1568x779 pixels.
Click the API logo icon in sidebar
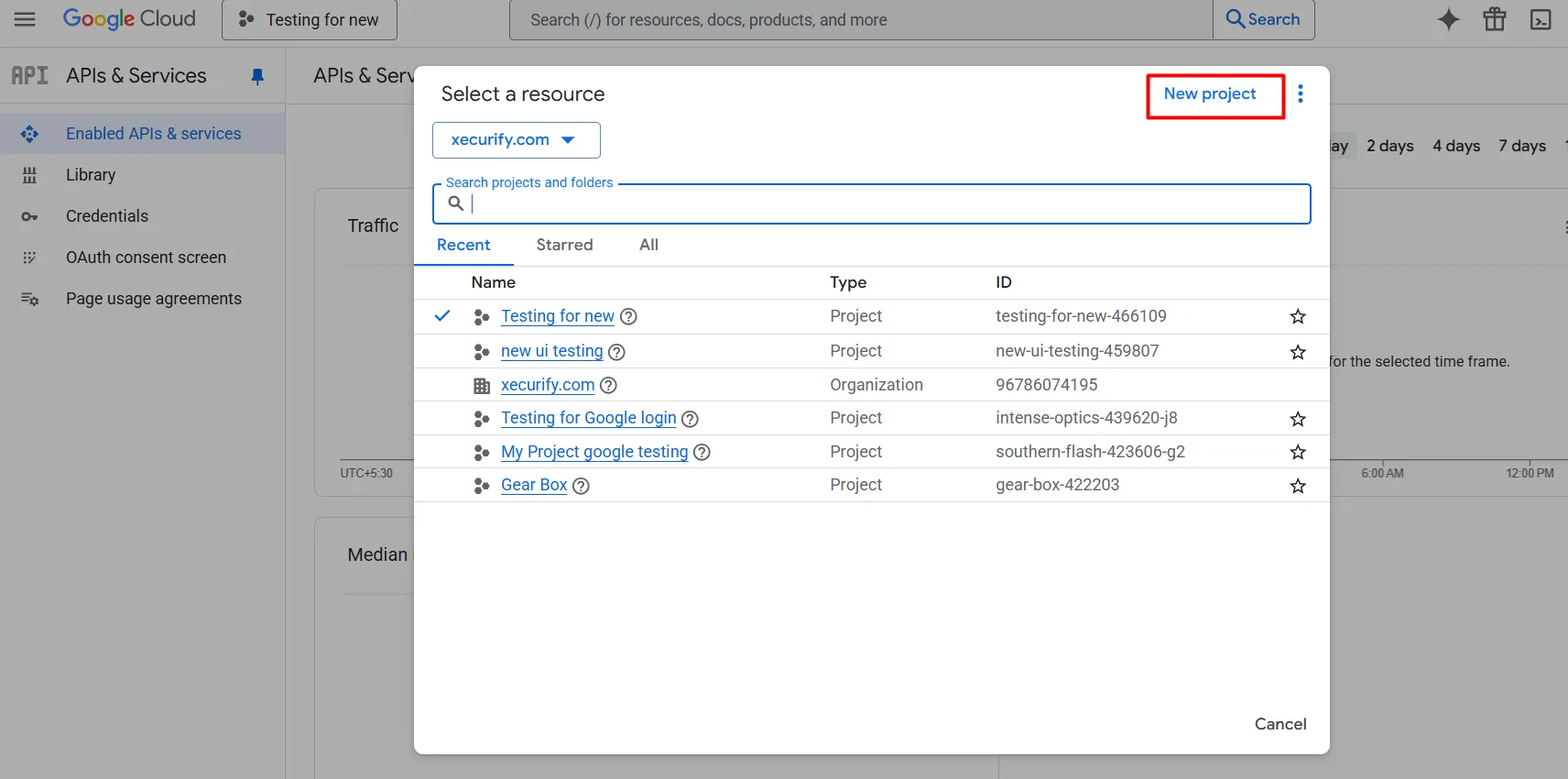click(29, 75)
